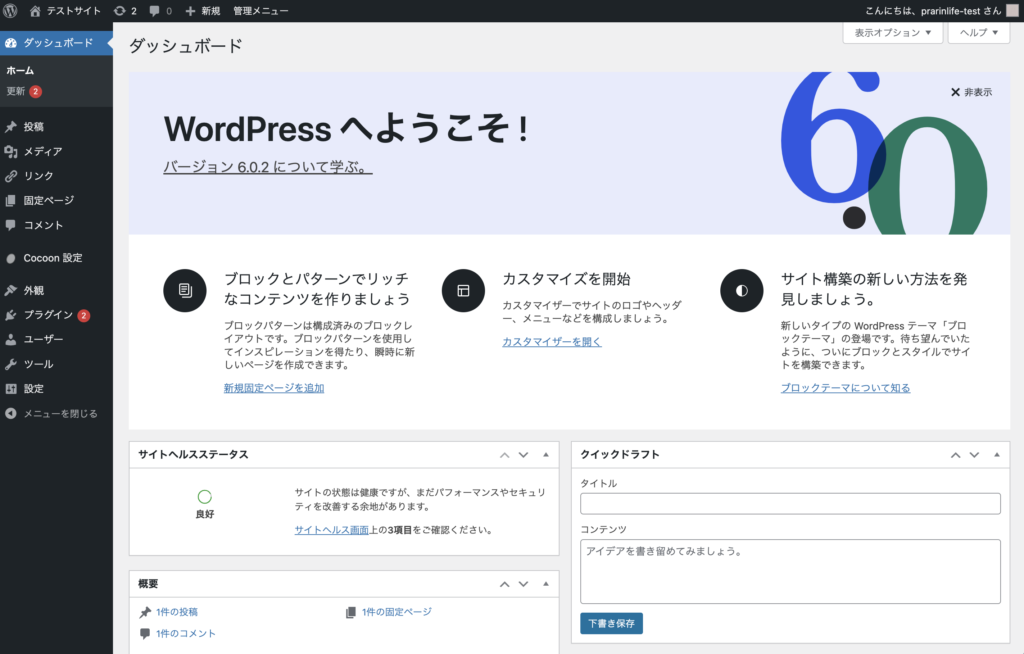Move サイトヘルスステータス panel up arrow
Screen dimensions: 1024x654
[x=504, y=455]
